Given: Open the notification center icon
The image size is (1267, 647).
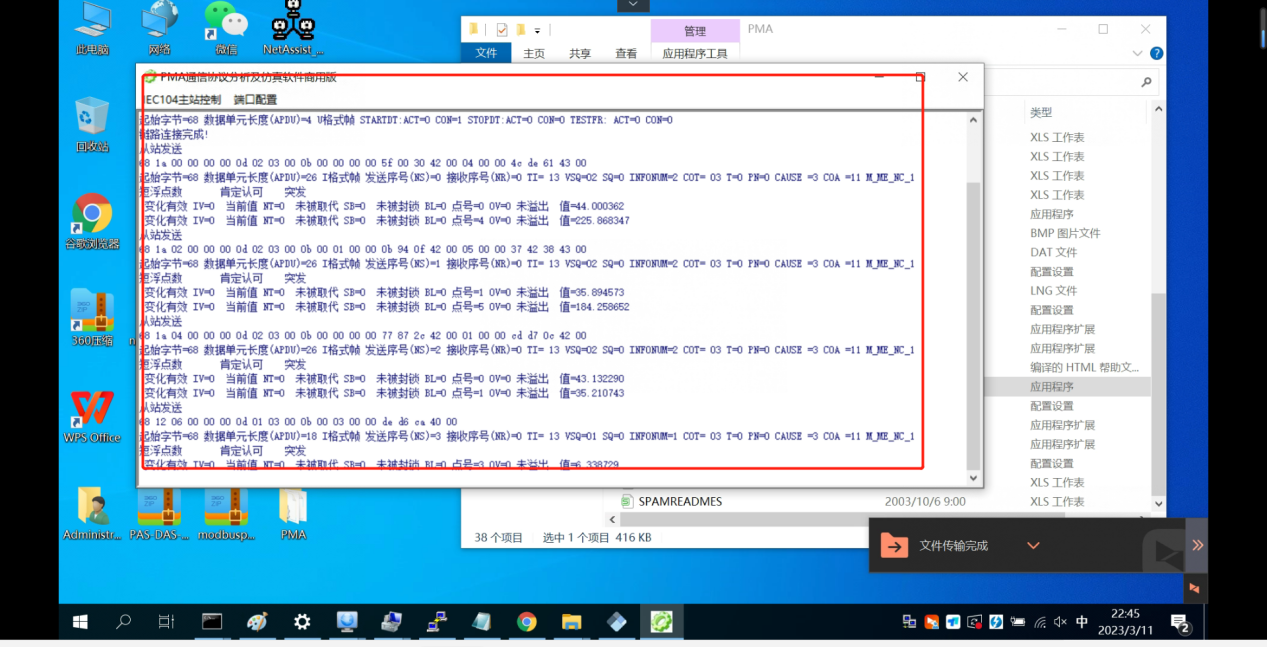Looking at the screenshot, I should pyautogui.click(x=1180, y=624).
